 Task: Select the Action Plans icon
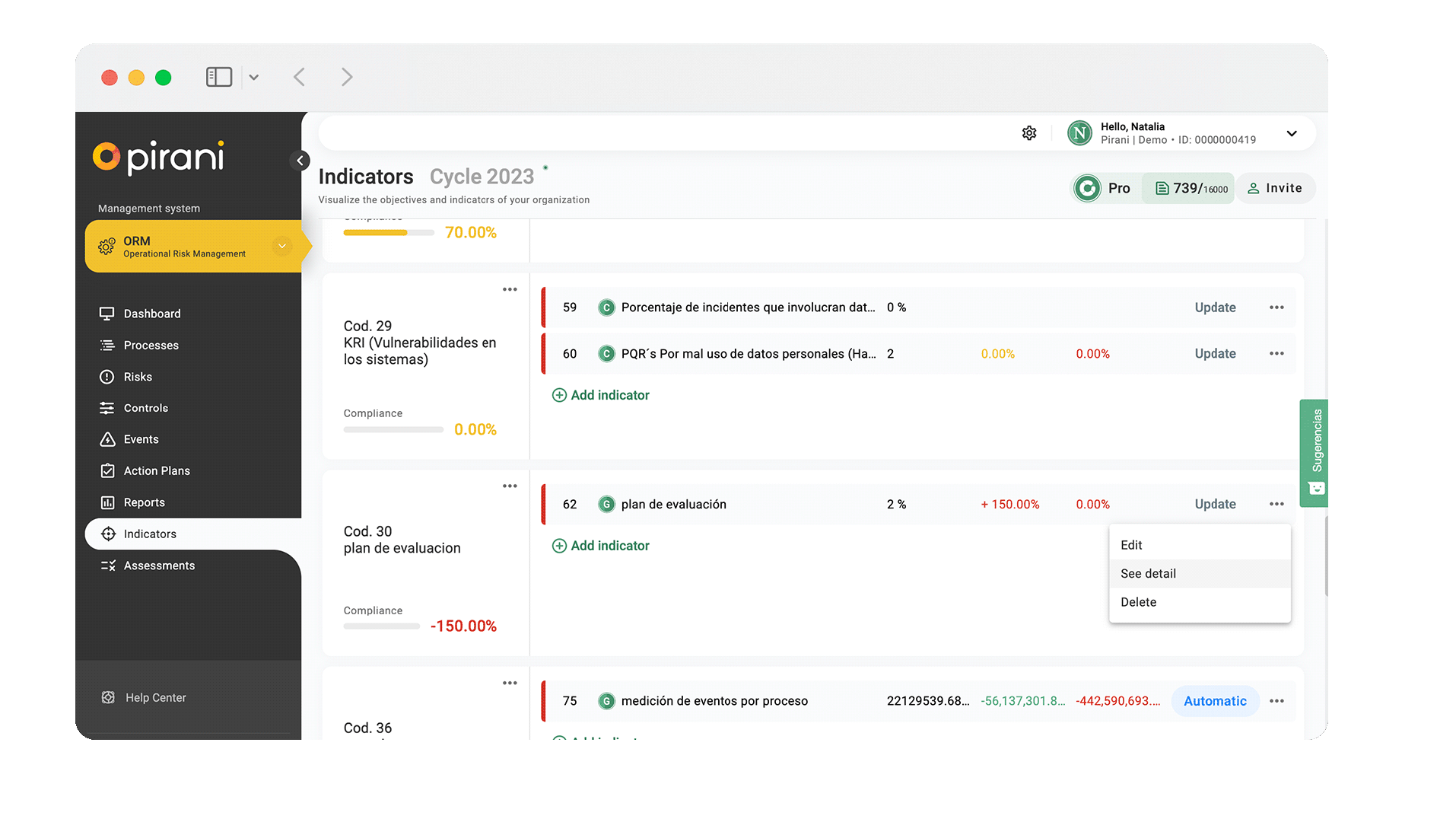(108, 470)
